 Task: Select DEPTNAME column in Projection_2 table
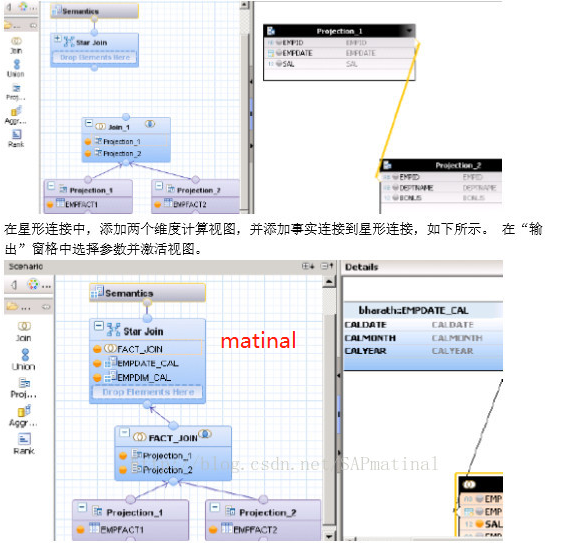(441, 188)
